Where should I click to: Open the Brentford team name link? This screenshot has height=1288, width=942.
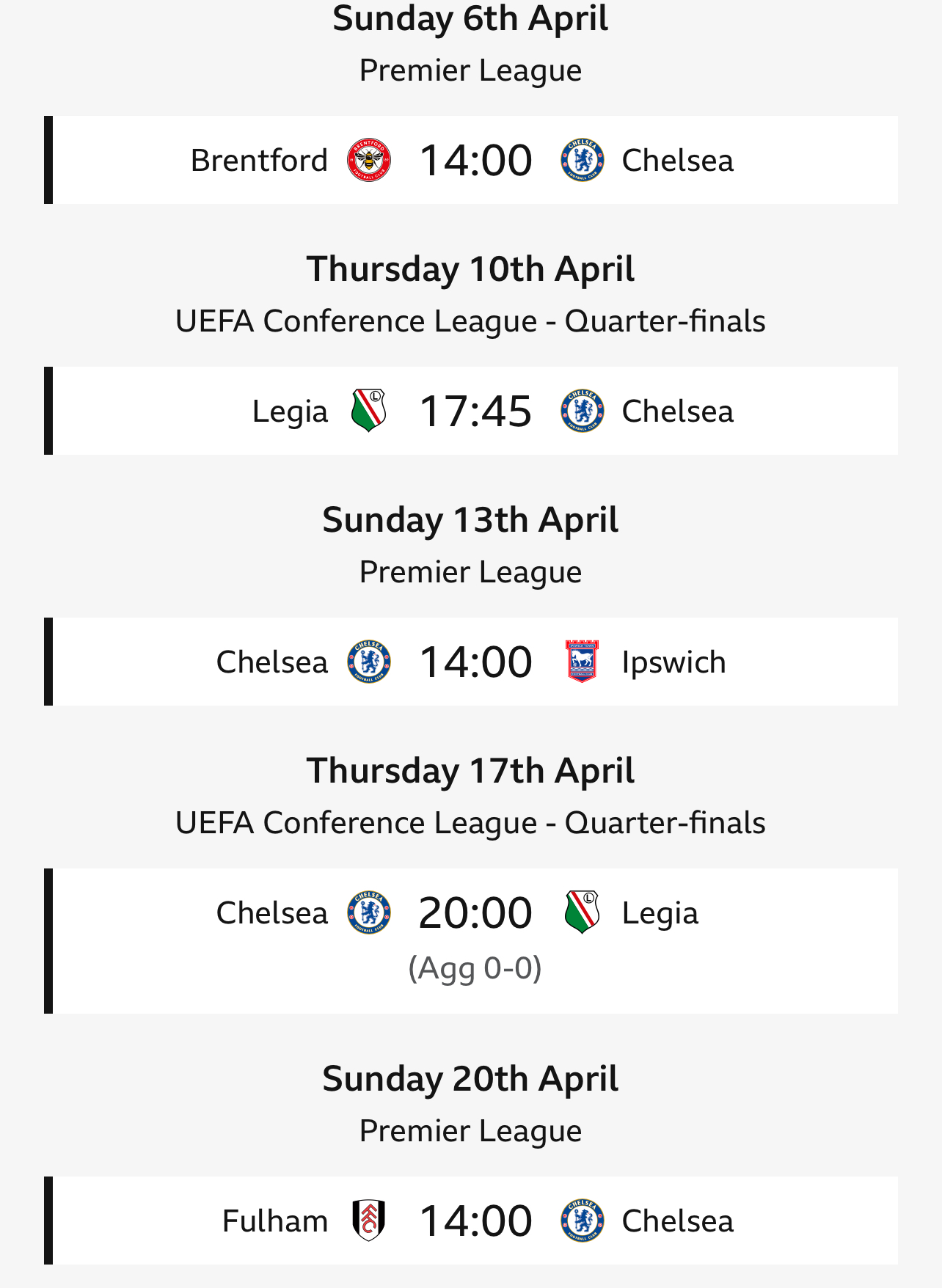pyautogui.click(x=259, y=160)
